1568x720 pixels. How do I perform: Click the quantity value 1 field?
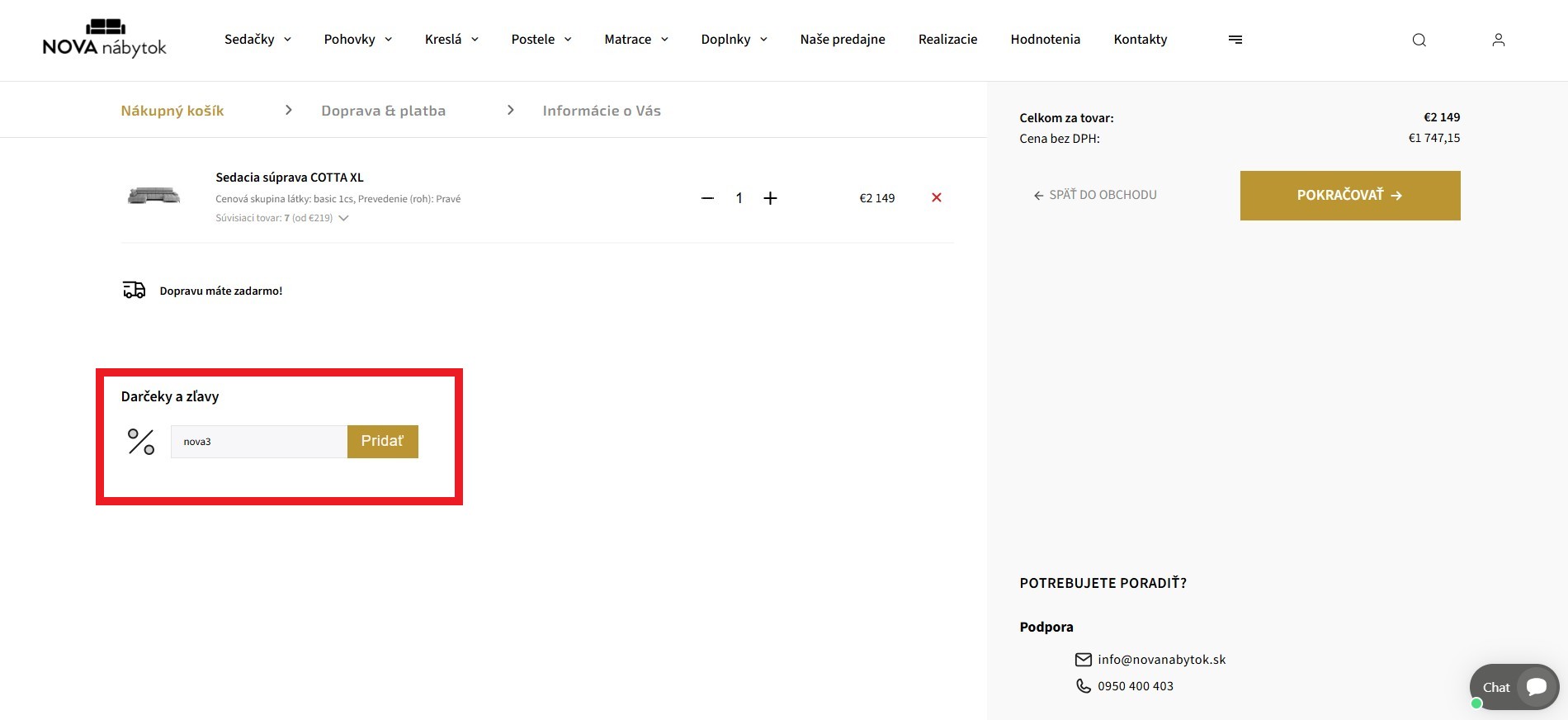click(739, 198)
